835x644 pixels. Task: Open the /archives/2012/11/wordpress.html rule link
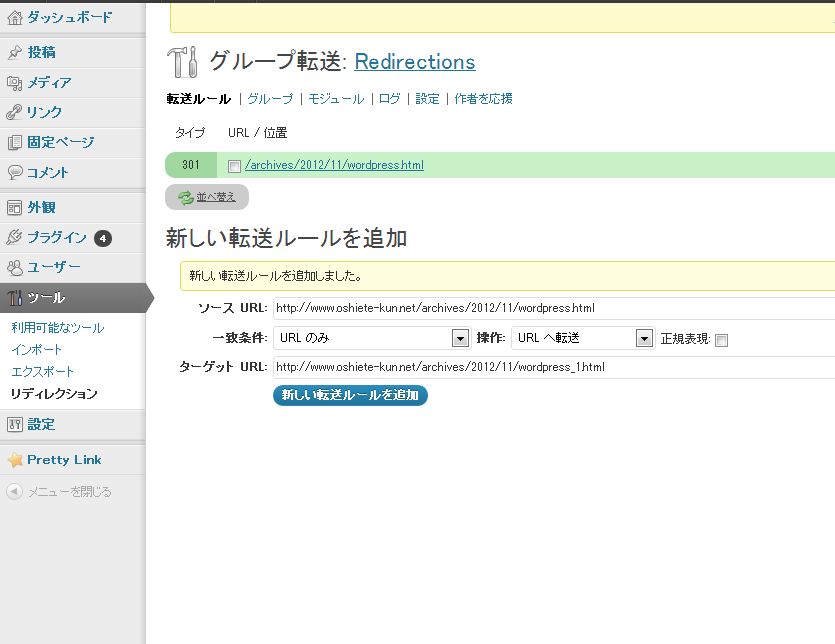coord(334,165)
